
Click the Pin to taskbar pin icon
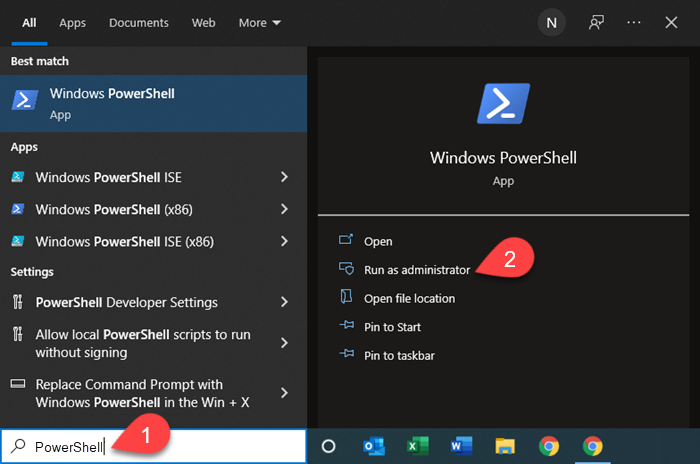point(346,354)
